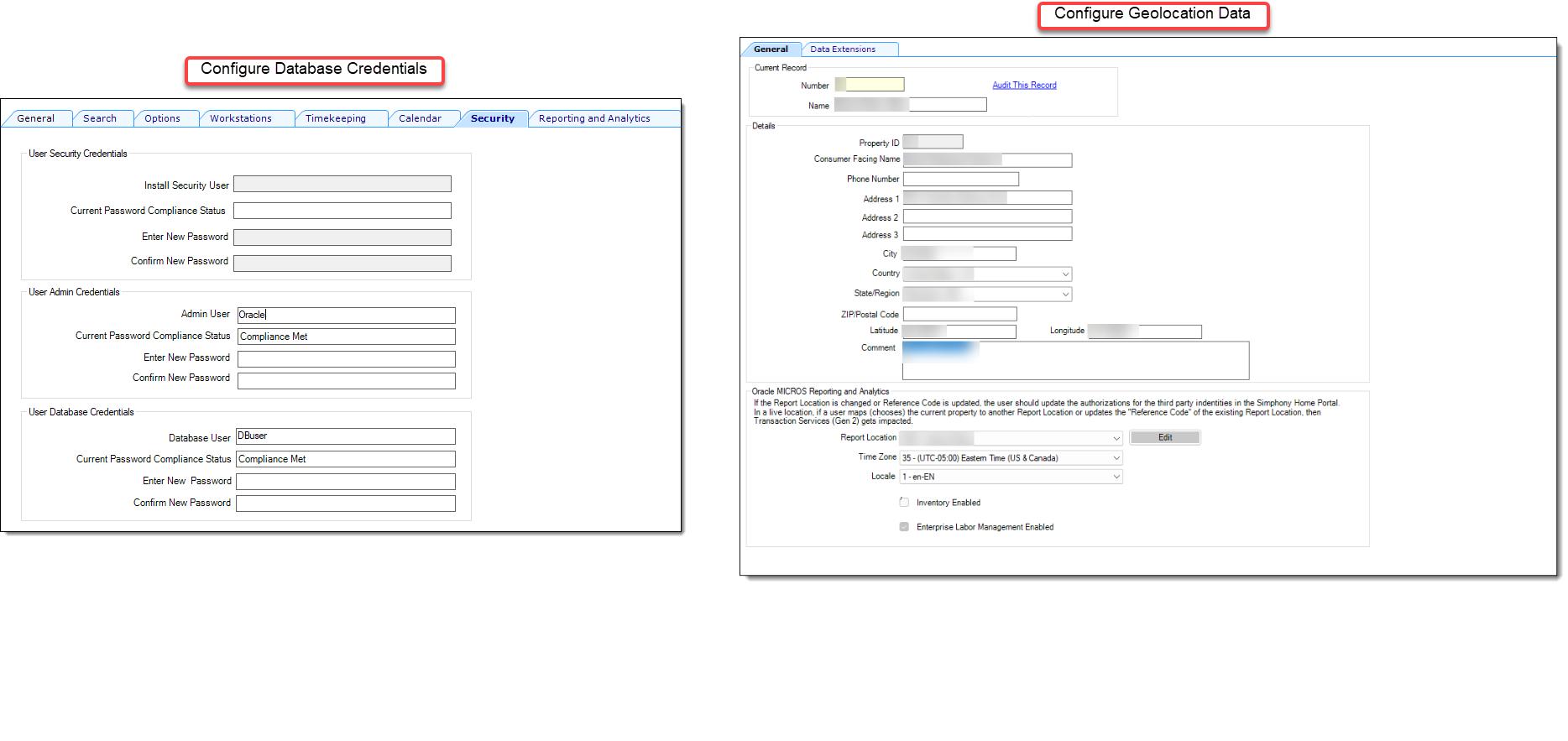Click Confirm New Password under Admin Credentials
The image size is (1568, 741).
click(x=347, y=381)
